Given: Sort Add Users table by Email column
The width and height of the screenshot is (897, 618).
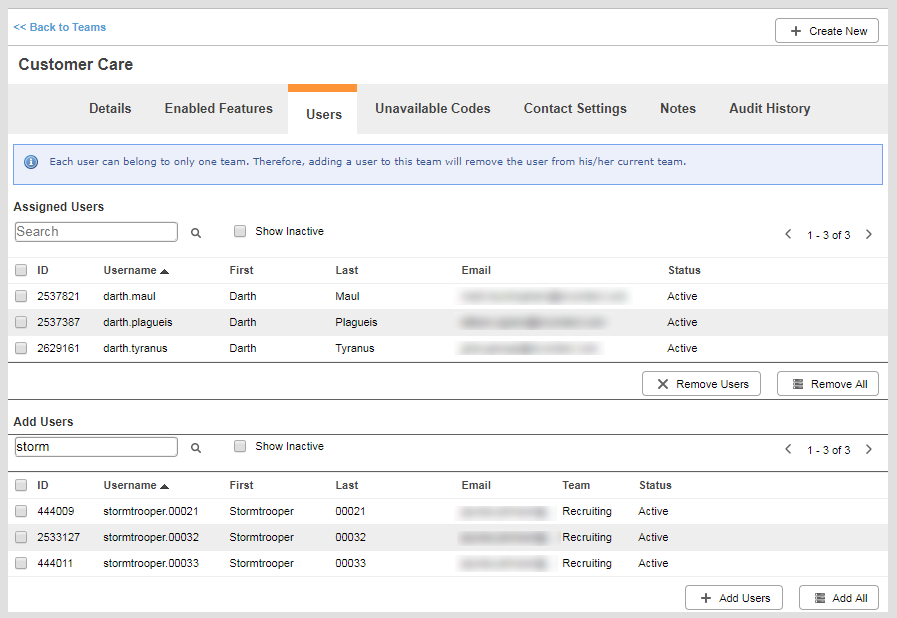Looking at the screenshot, I should [x=476, y=485].
